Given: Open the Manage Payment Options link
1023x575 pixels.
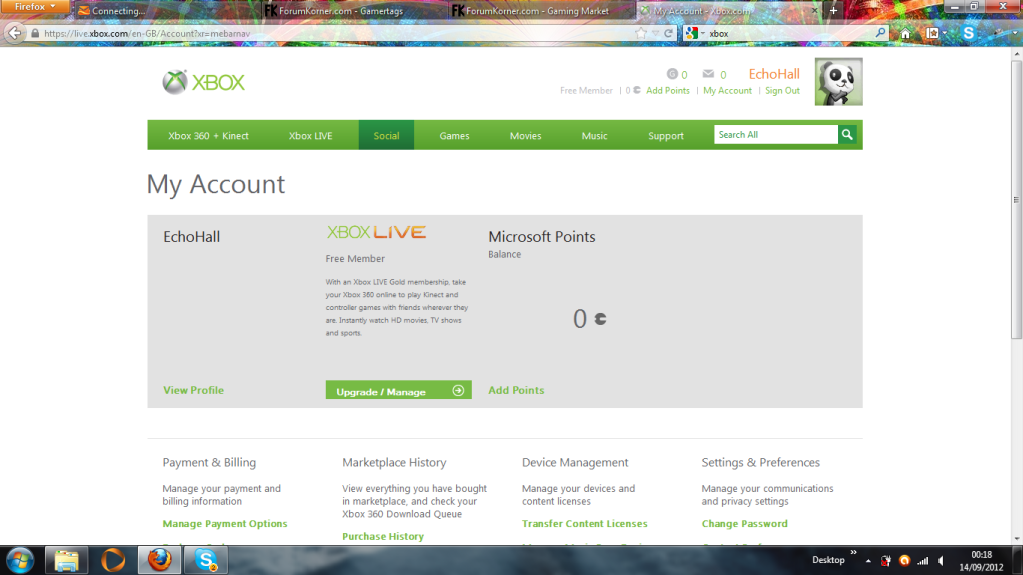Looking at the screenshot, I should point(225,524).
